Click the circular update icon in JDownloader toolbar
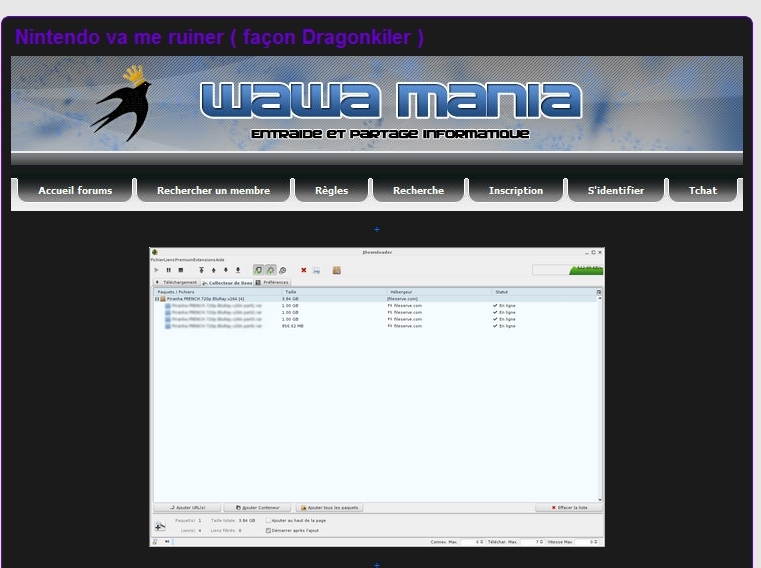 pyautogui.click(x=282, y=270)
